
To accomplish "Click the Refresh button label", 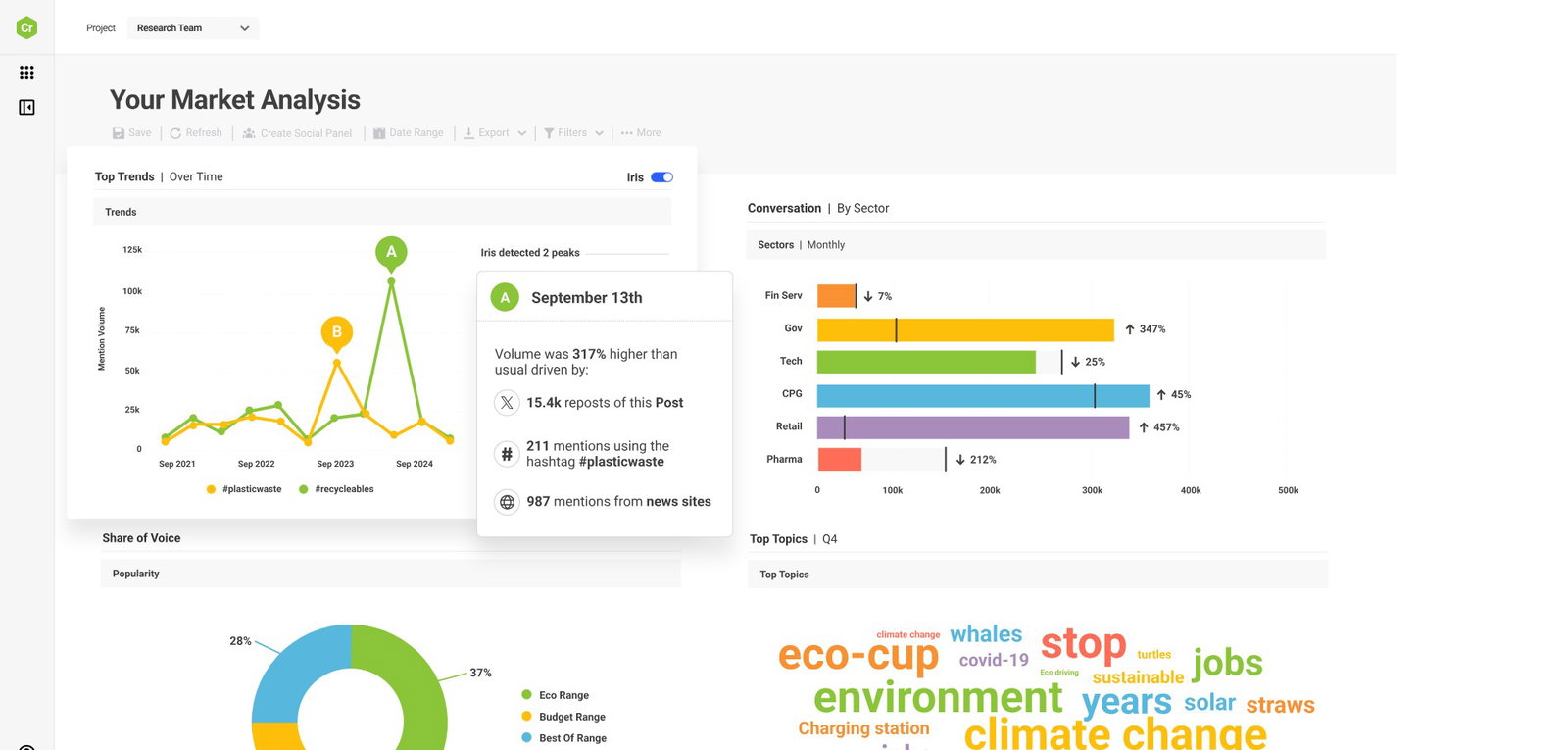I will (204, 133).
